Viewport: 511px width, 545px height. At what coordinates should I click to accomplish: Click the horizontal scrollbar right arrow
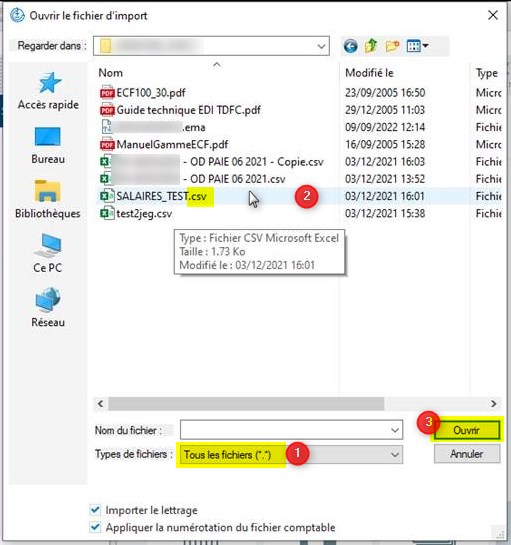tap(494, 404)
